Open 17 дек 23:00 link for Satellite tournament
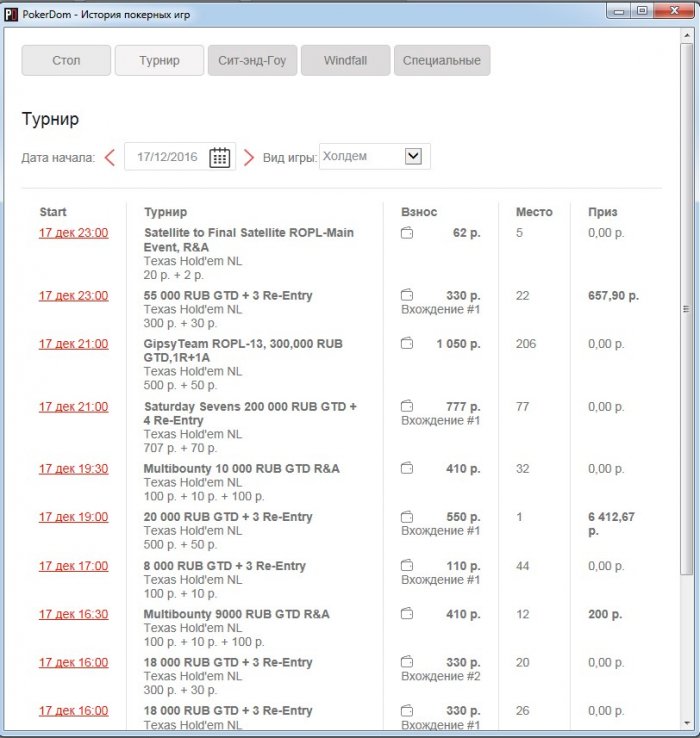The height and width of the screenshot is (738, 700). coord(73,233)
